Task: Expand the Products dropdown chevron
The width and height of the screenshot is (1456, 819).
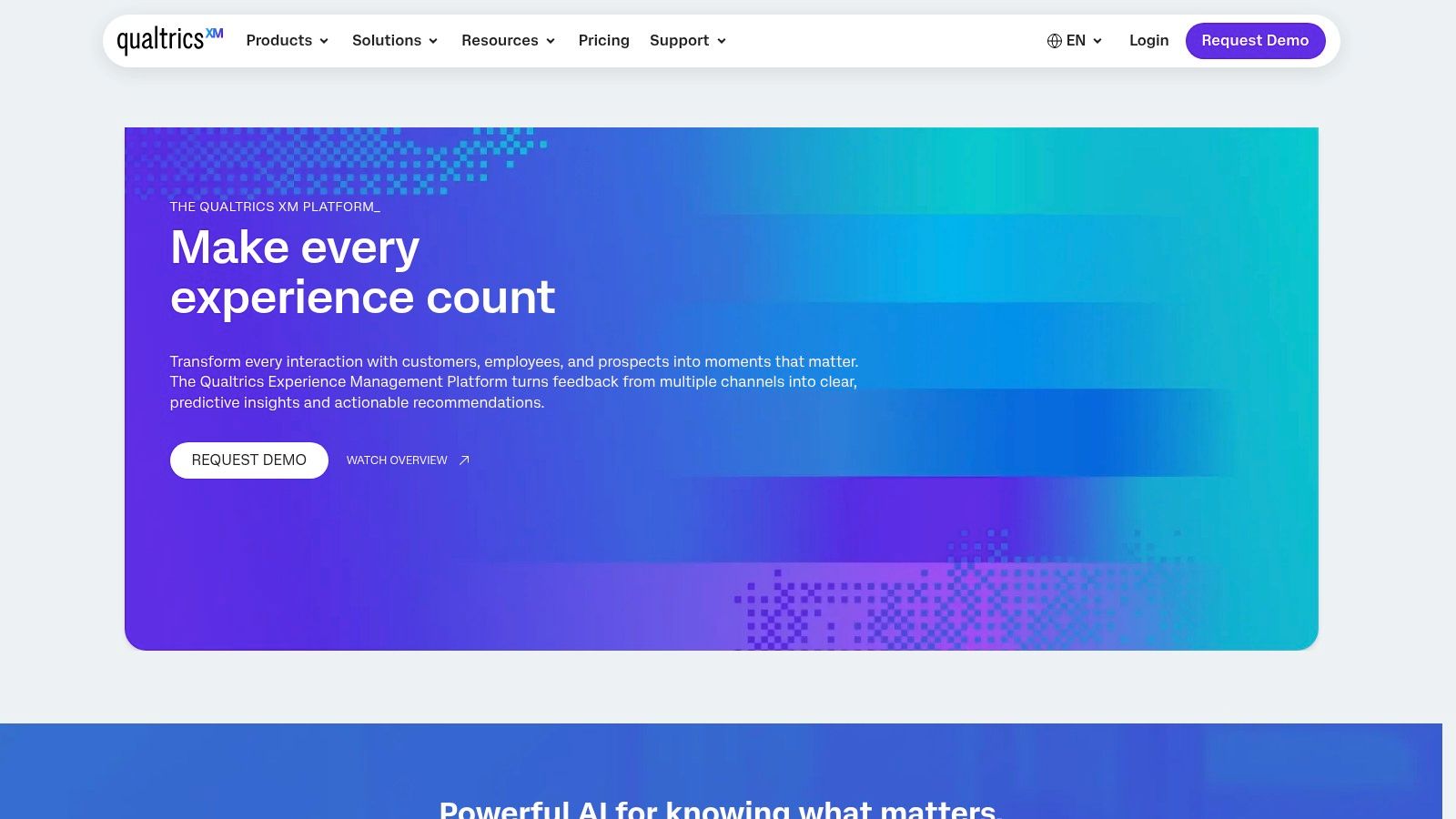Action: click(324, 41)
